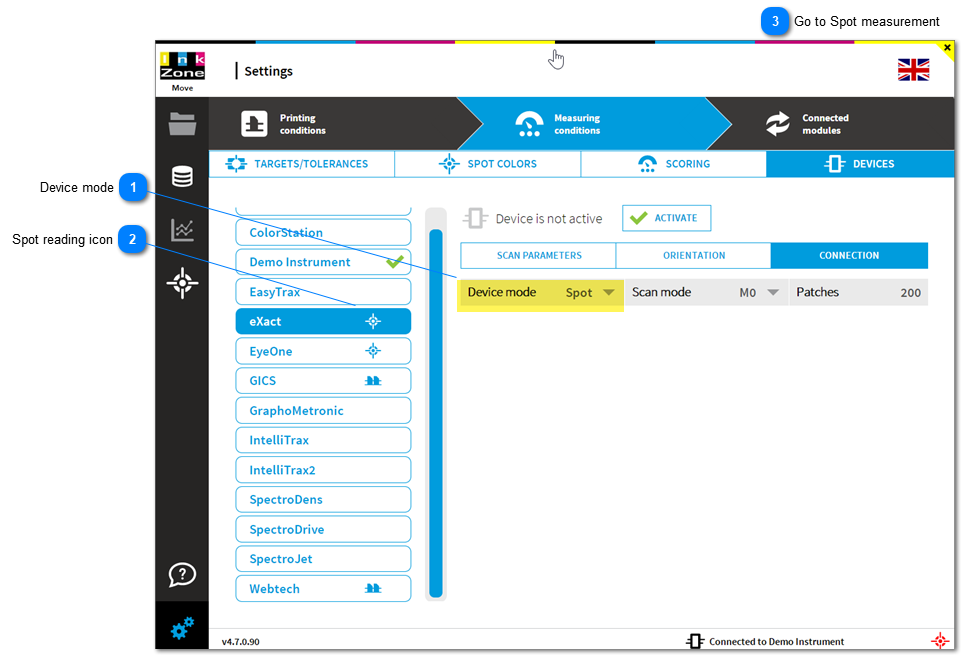Select IntelliTrax2 device
The width and height of the screenshot is (964, 658).
[x=323, y=470]
